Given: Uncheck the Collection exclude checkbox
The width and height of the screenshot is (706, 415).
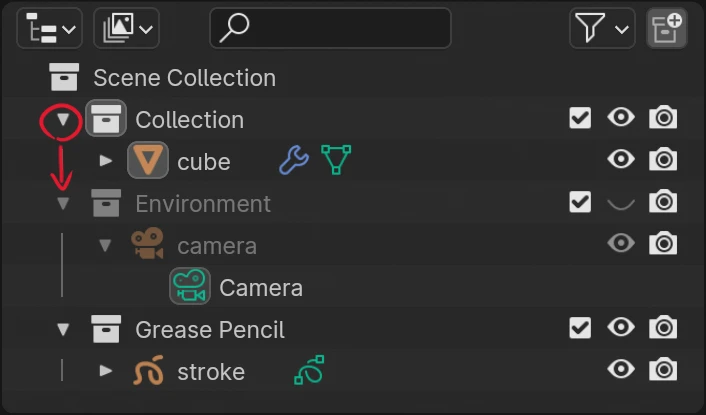Looking at the screenshot, I should [x=580, y=118].
